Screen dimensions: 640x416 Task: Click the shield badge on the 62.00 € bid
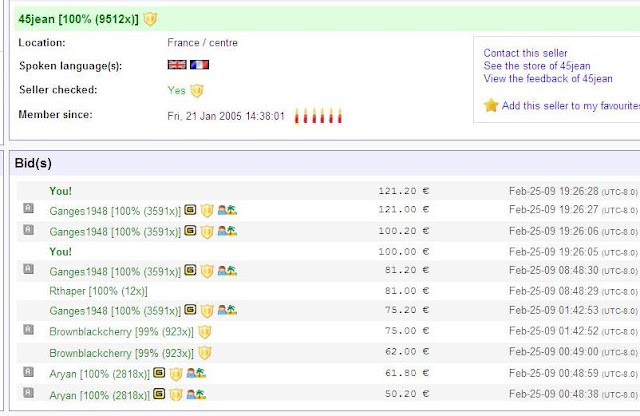coord(204,353)
